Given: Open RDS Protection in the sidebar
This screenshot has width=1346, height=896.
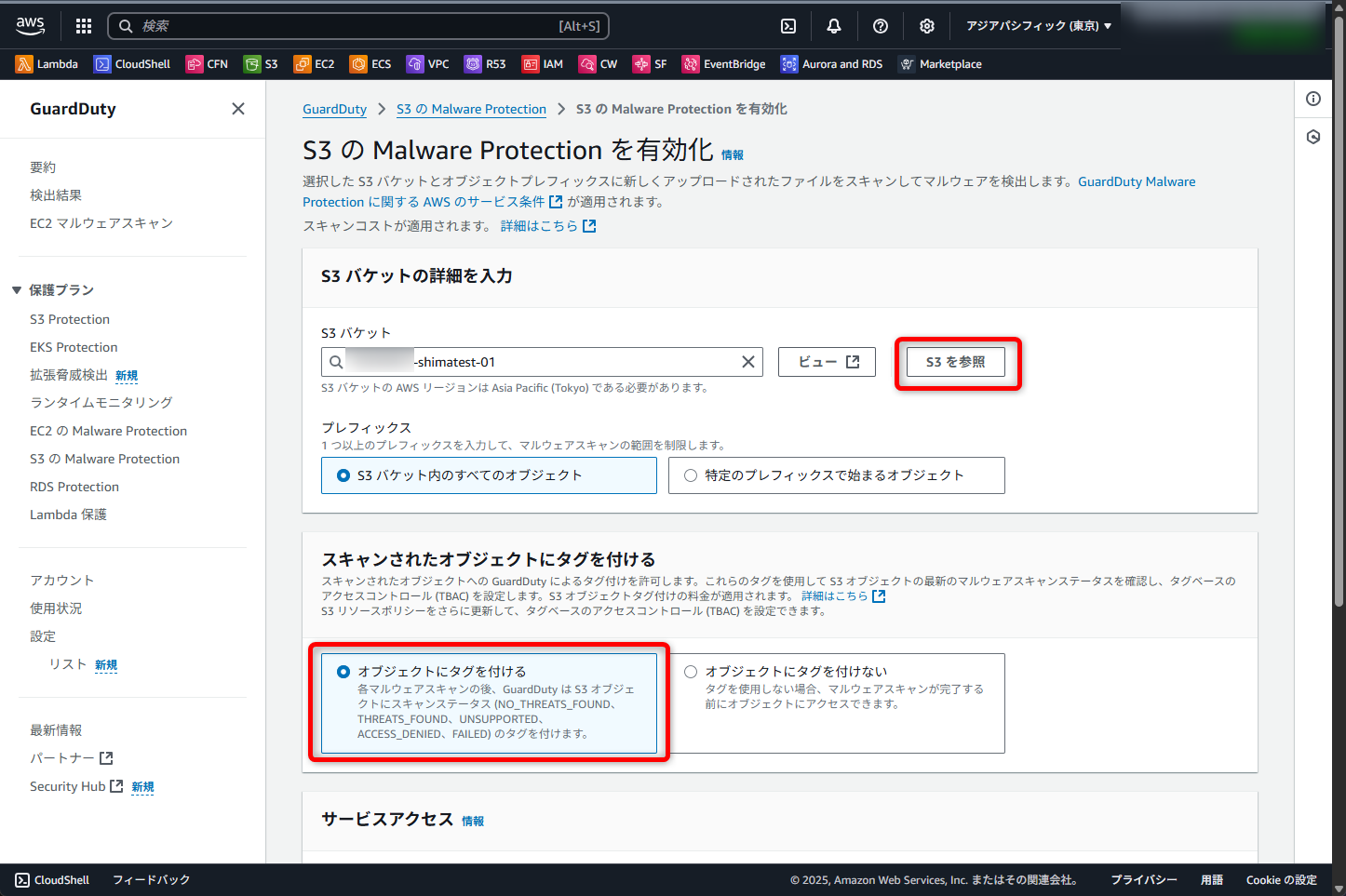Looking at the screenshot, I should pos(74,487).
